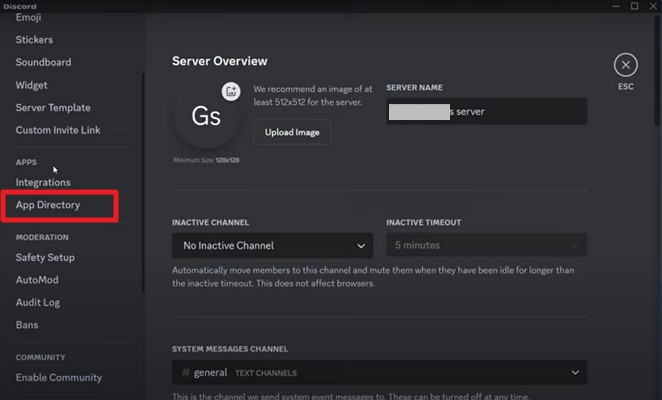Click the Gs server avatar circle
Screen dimensions: 662x400
(x=206, y=115)
